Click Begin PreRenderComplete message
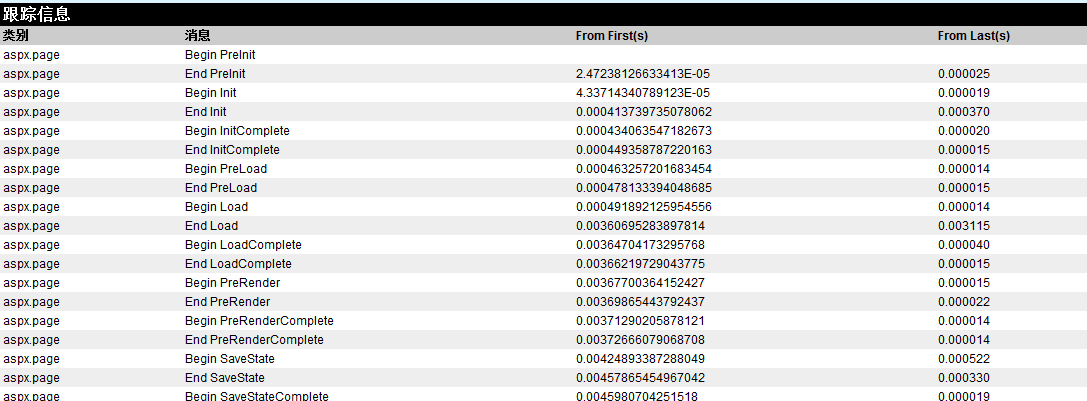This screenshot has width=1087, height=401. (x=259, y=321)
